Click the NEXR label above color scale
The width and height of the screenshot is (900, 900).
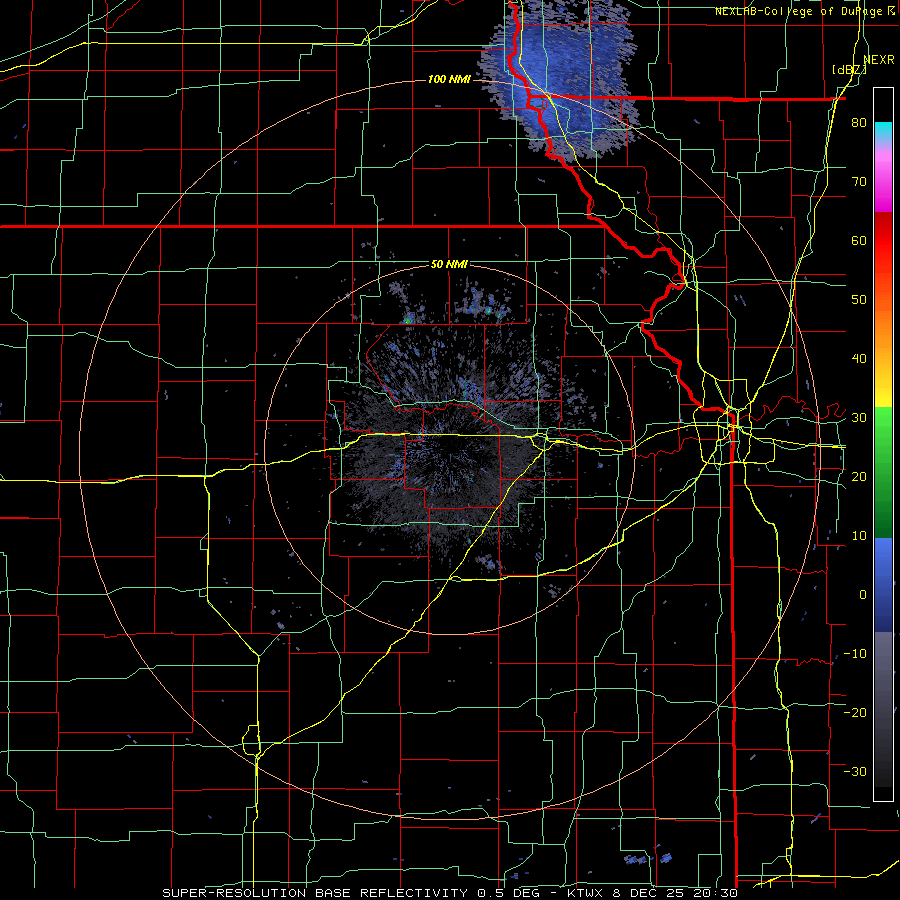coord(879,60)
